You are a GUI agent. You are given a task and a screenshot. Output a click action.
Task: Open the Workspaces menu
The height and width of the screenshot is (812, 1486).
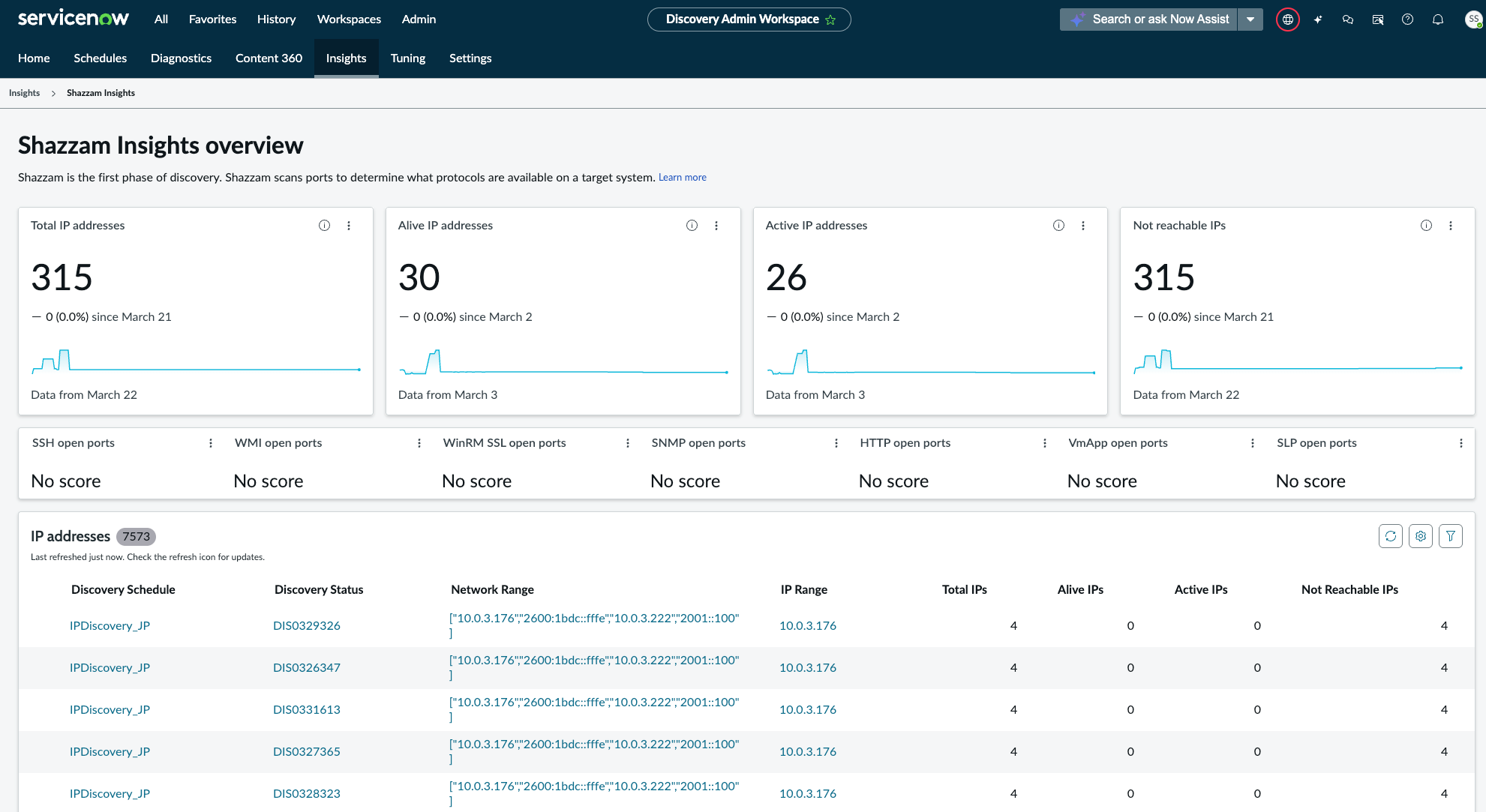tap(349, 19)
